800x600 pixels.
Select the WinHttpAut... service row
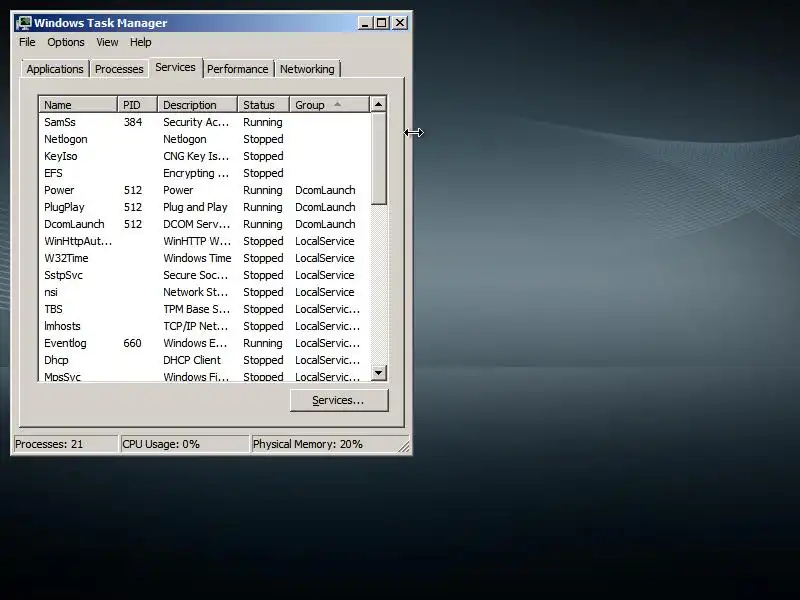(204, 241)
